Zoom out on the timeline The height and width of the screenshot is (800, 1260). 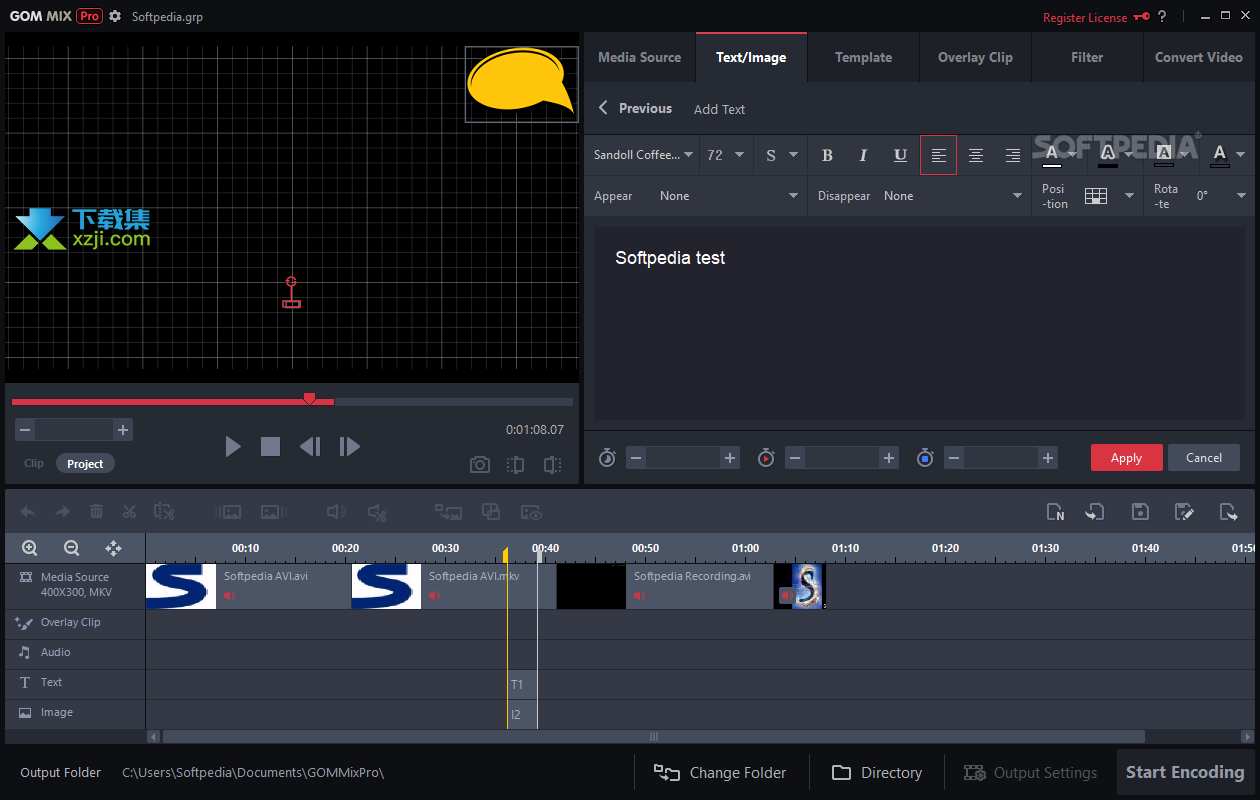pyautogui.click(x=71, y=548)
